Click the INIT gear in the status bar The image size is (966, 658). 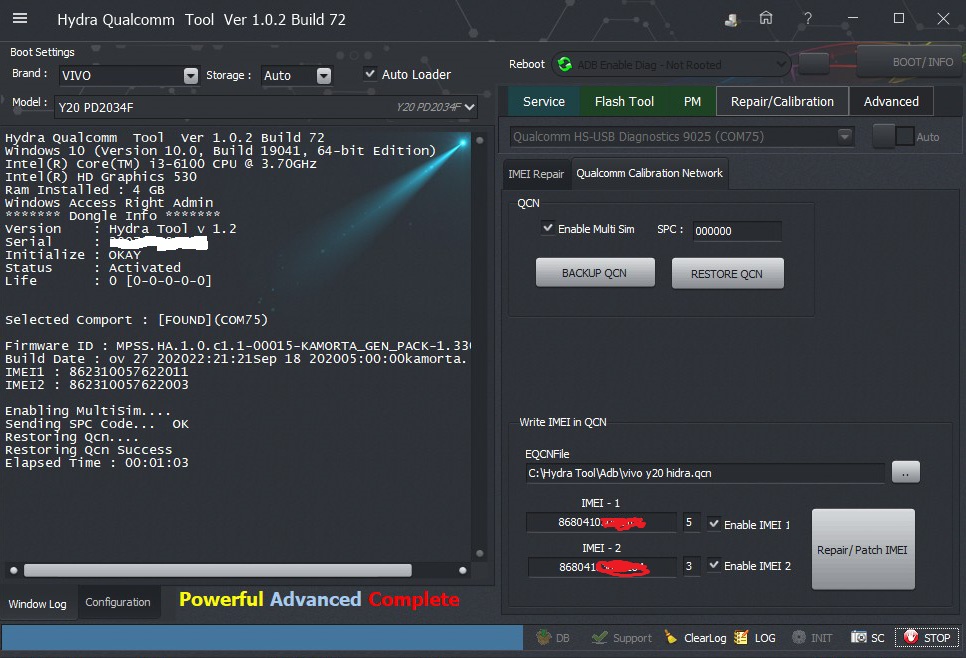point(812,638)
